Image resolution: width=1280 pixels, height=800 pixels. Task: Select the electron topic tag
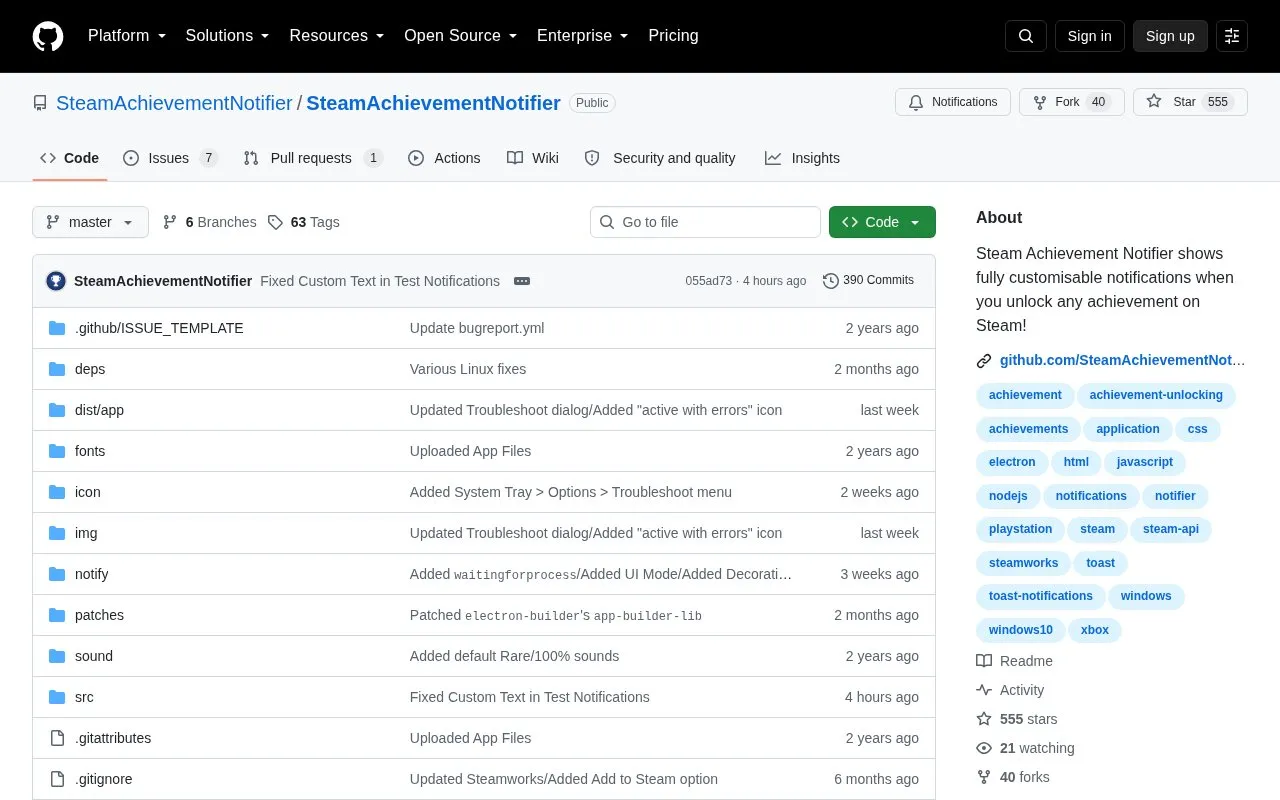point(1012,462)
